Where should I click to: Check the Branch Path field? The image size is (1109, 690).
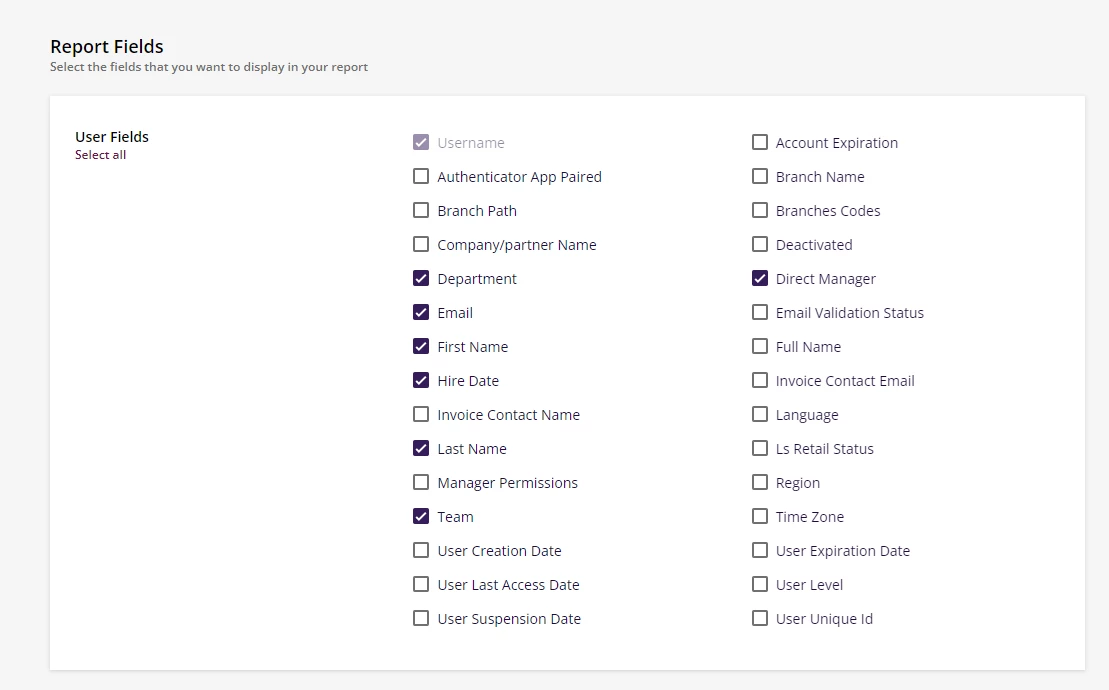pyautogui.click(x=421, y=211)
